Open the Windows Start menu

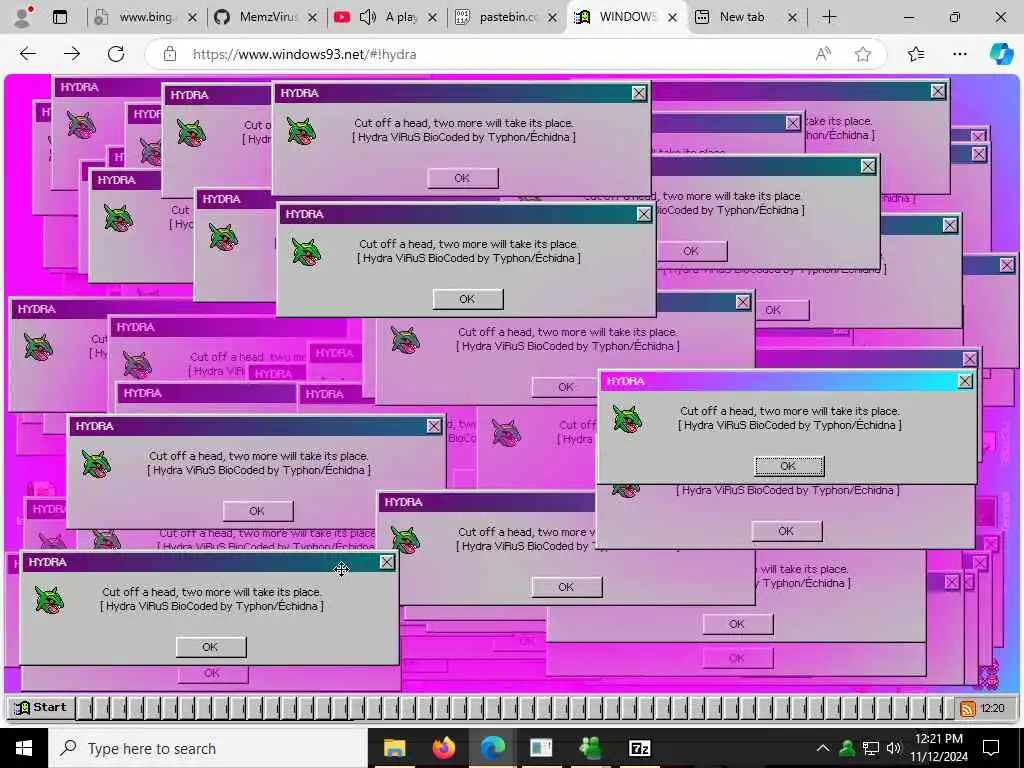24,748
